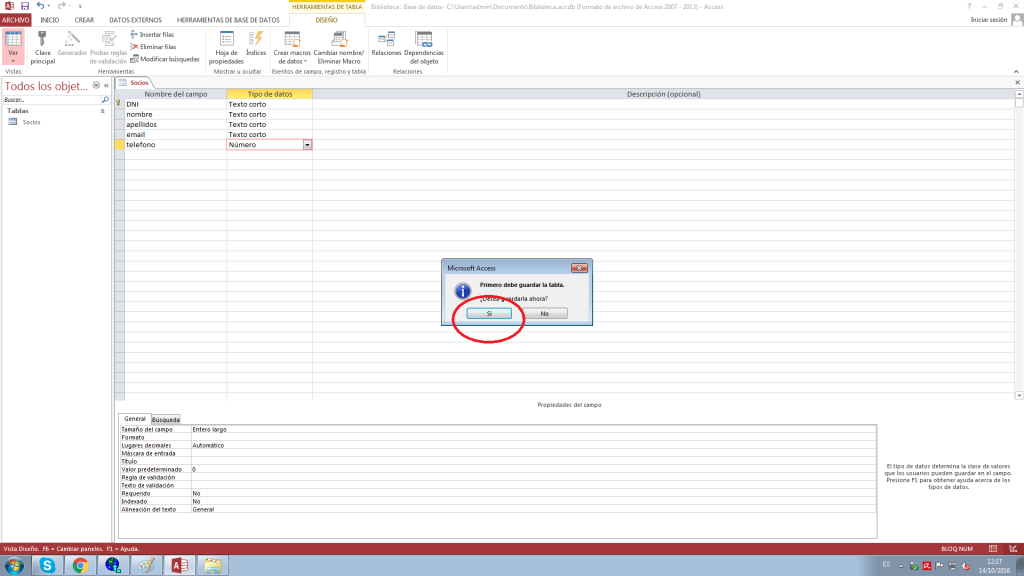Click No in the save dialog
Image resolution: width=1024 pixels, height=576 pixels.
(x=544, y=313)
